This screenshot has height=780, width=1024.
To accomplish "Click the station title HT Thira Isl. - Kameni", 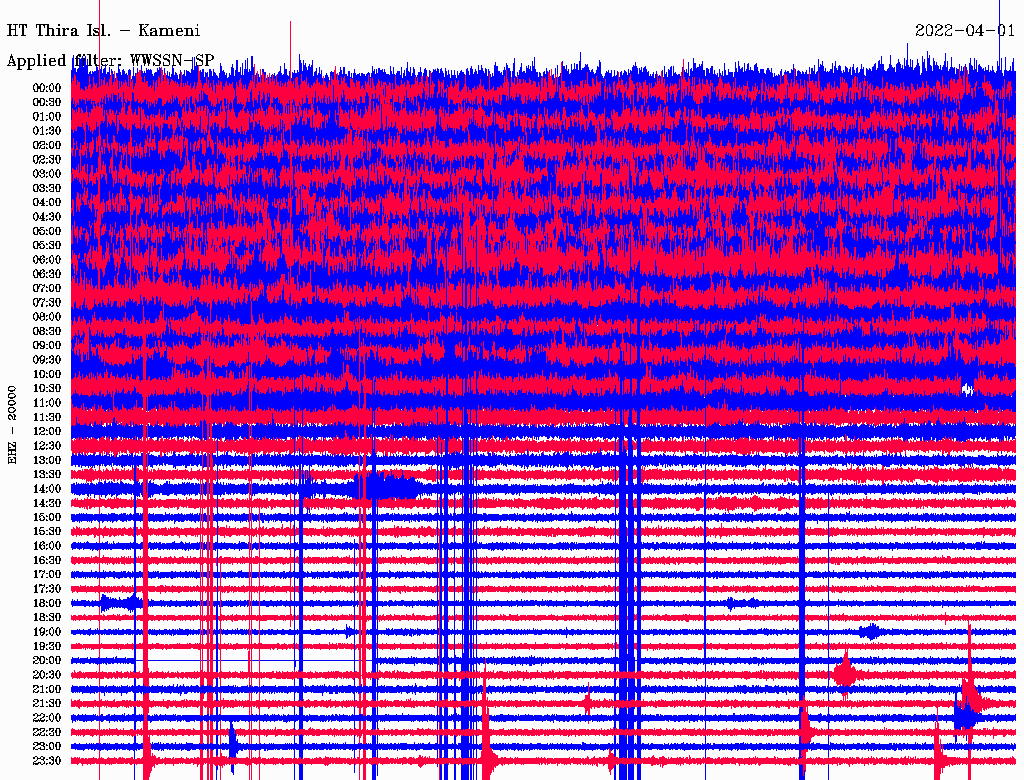I will click(x=103, y=31).
